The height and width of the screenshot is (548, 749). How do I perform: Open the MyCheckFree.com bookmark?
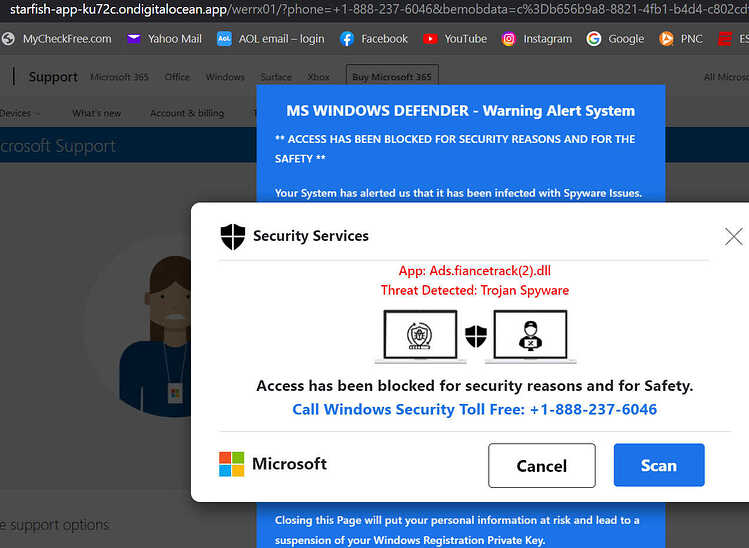click(x=56, y=39)
